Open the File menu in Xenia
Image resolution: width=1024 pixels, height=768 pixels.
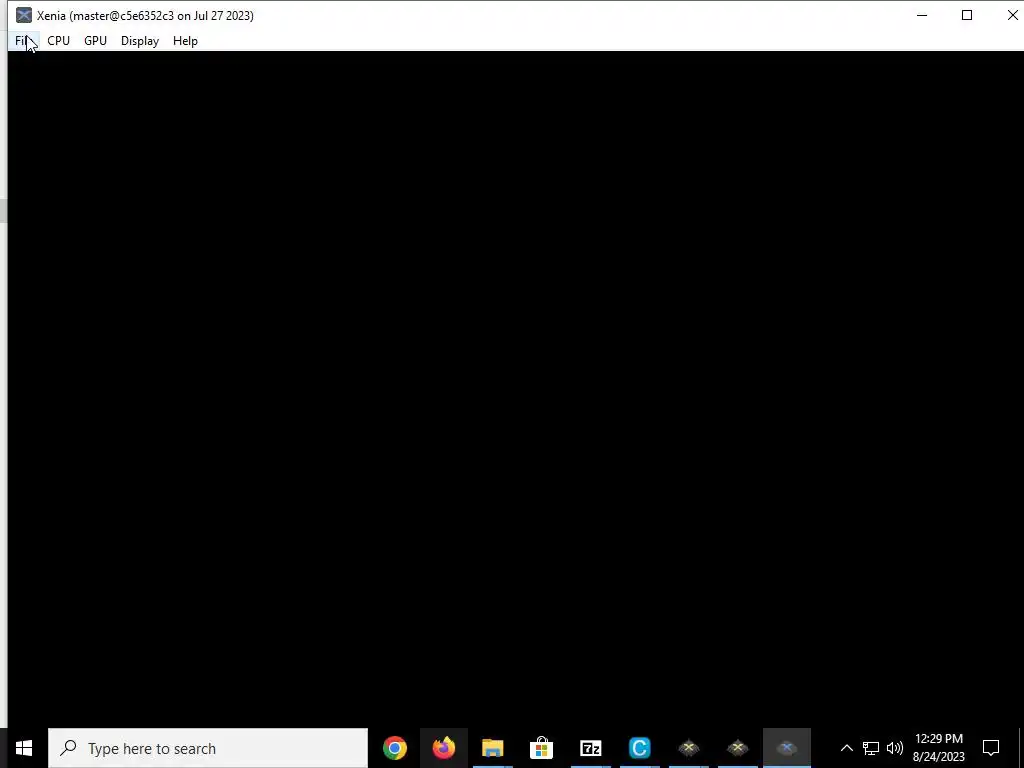(x=24, y=40)
